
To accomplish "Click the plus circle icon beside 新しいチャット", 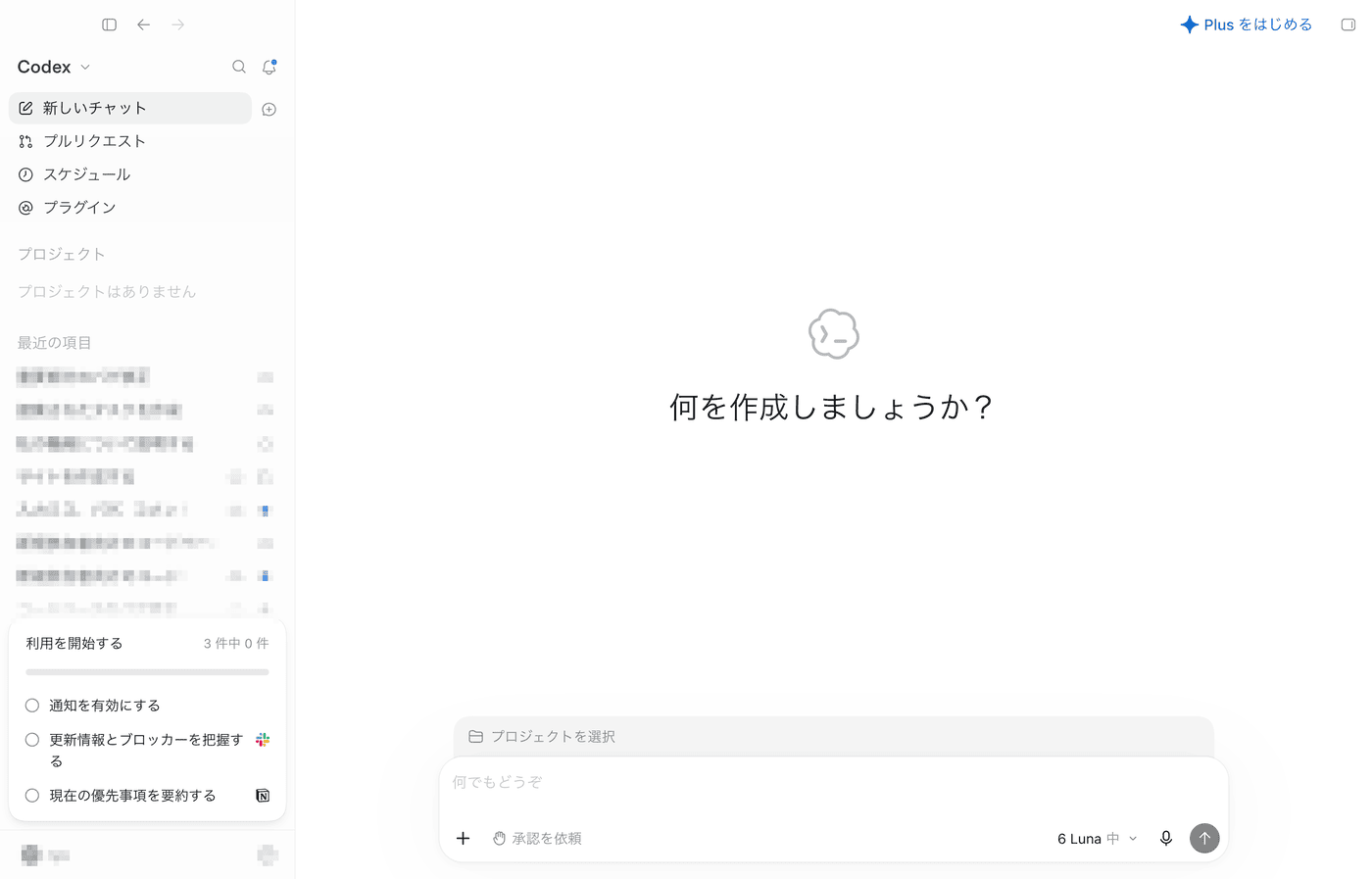I will click(x=269, y=109).
